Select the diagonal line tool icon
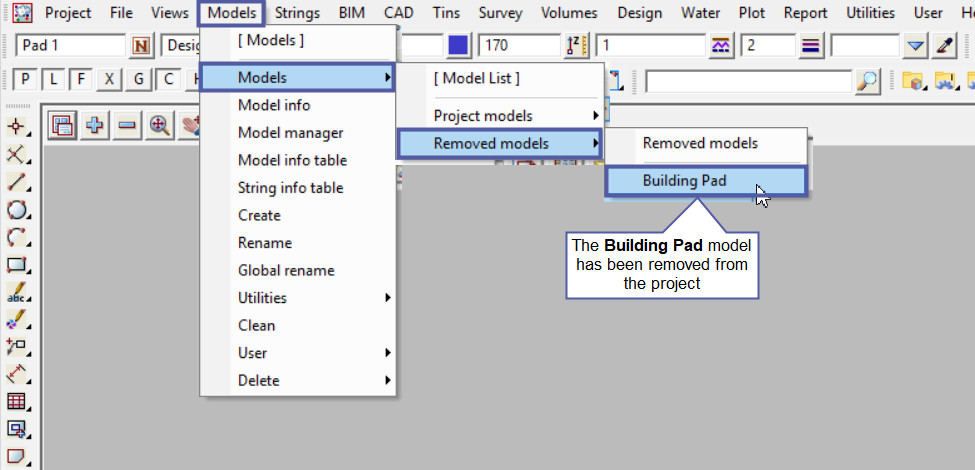This screenshot has height=470, width=975. 17,182
